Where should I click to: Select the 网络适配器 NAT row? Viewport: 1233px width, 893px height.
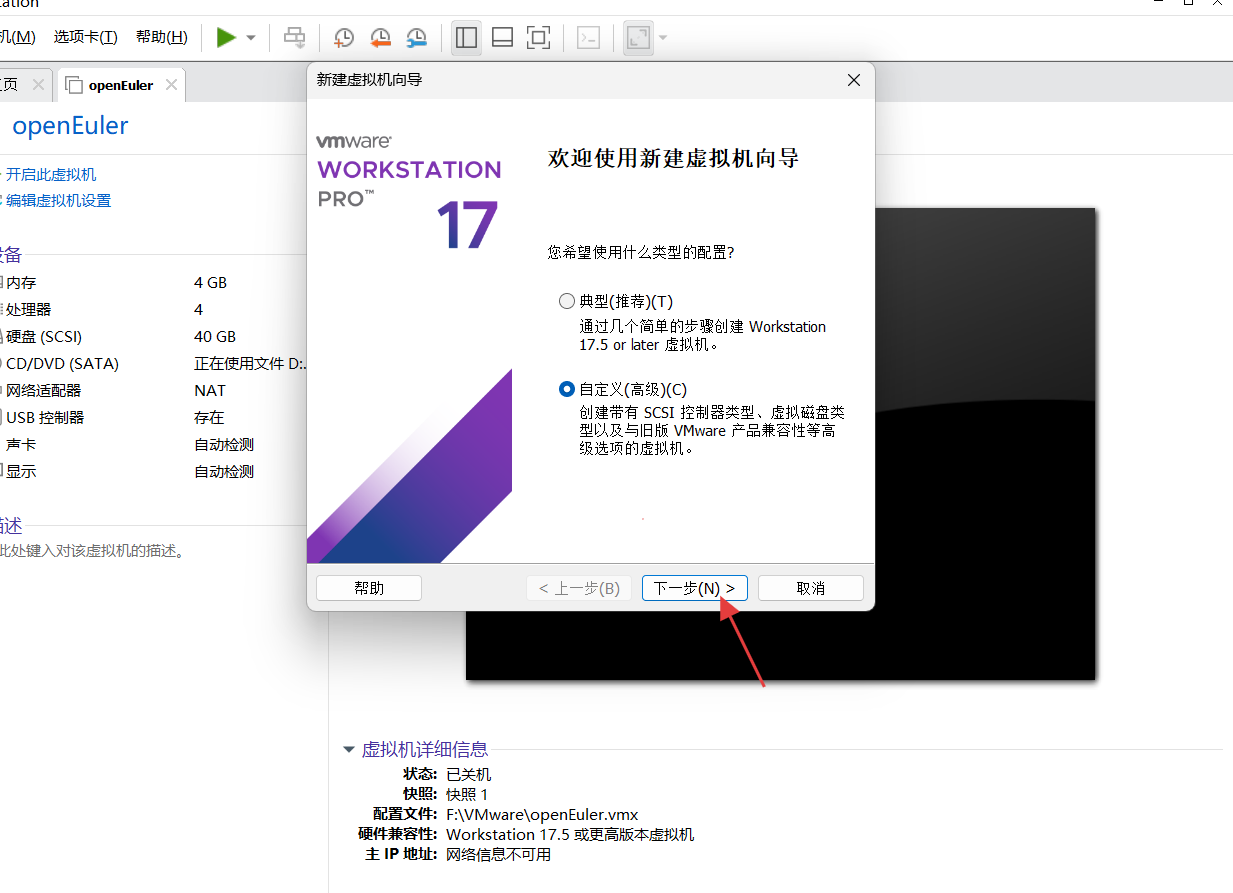tap(155, 391)
